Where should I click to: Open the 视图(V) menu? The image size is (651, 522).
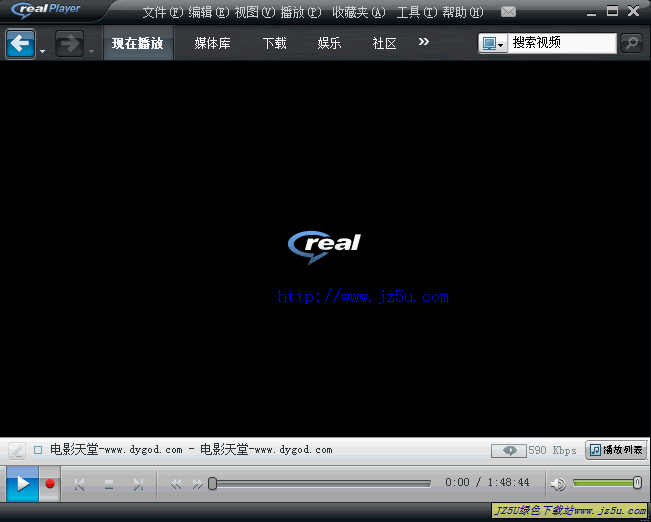[255, 12]
